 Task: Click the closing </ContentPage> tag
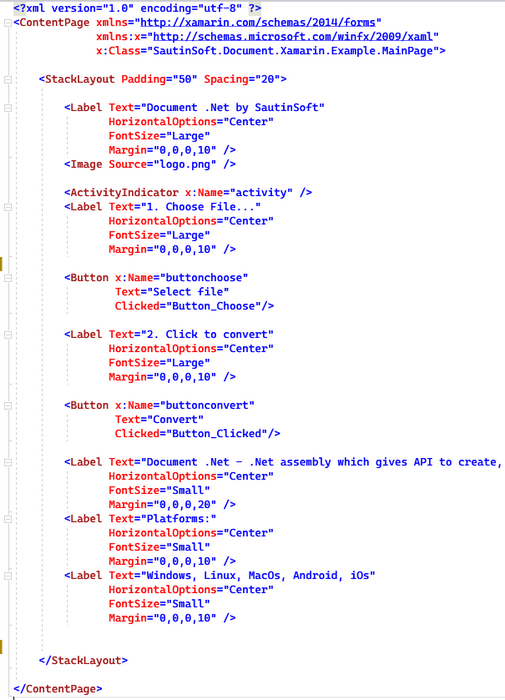click(58, 689)
